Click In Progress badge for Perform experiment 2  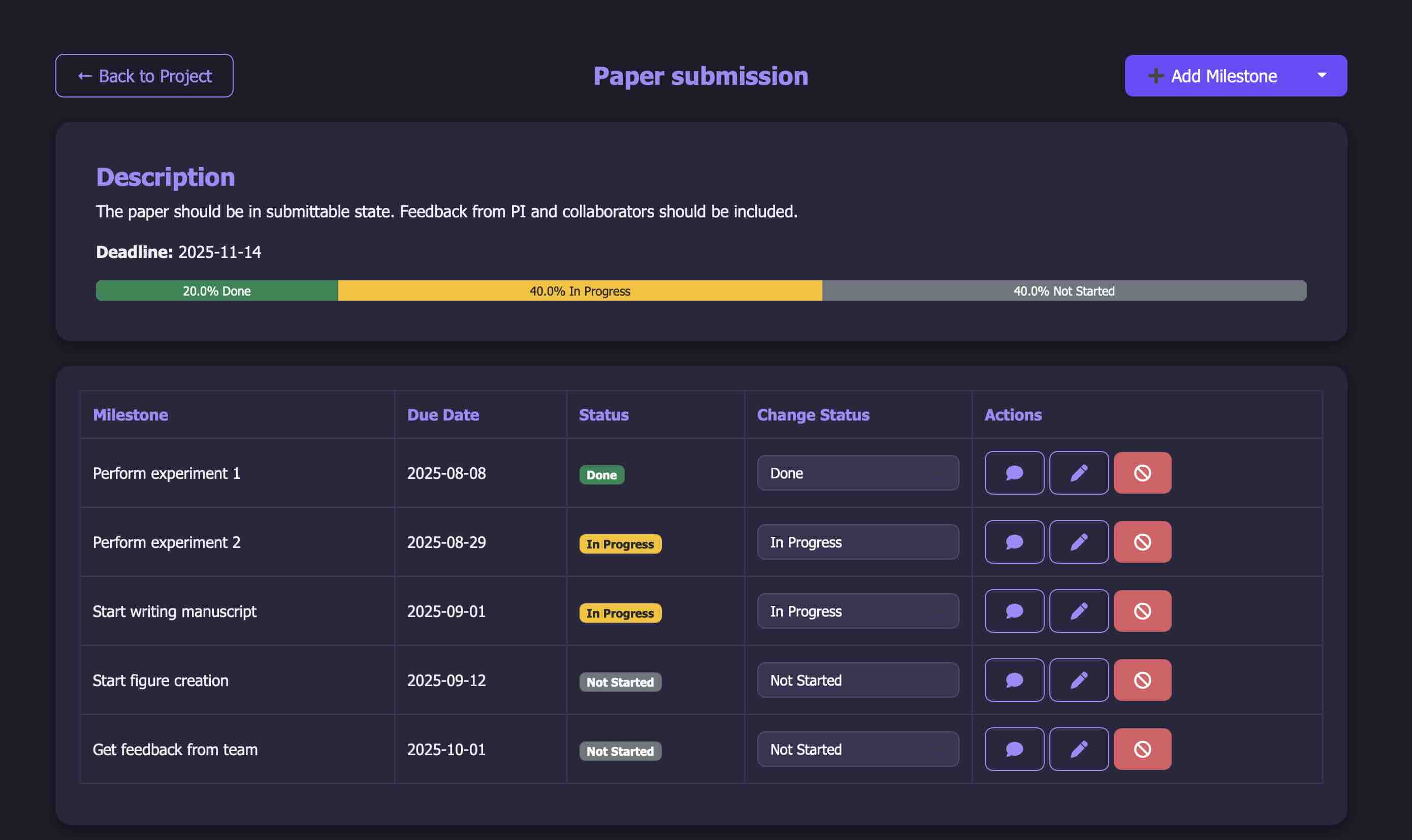[620, 543]
